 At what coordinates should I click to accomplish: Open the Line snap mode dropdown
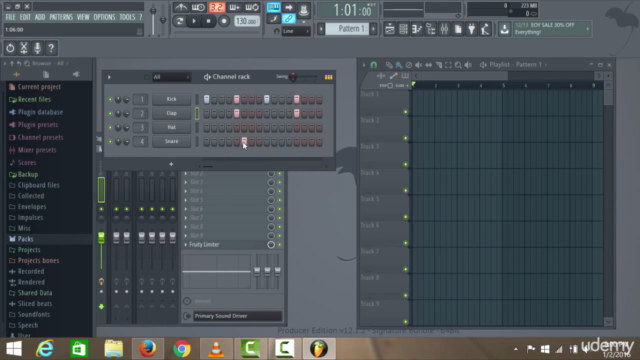point(296,31)
